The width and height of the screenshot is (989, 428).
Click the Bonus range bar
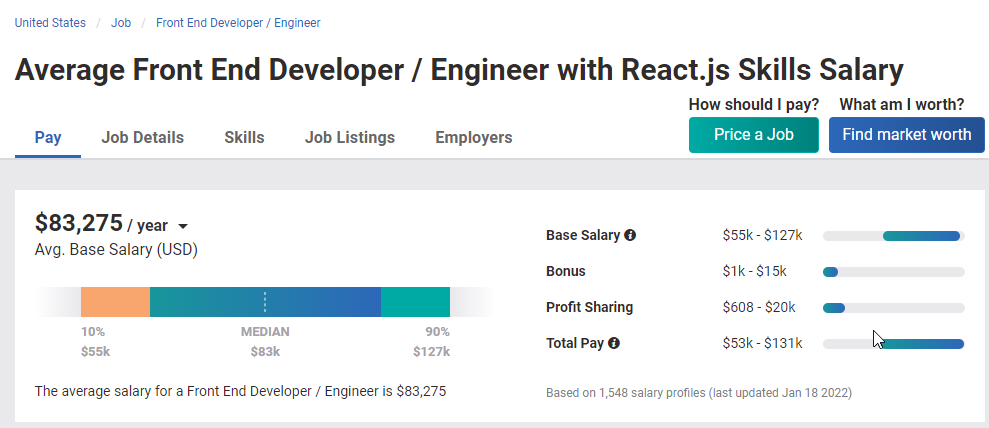pos(894,272)
